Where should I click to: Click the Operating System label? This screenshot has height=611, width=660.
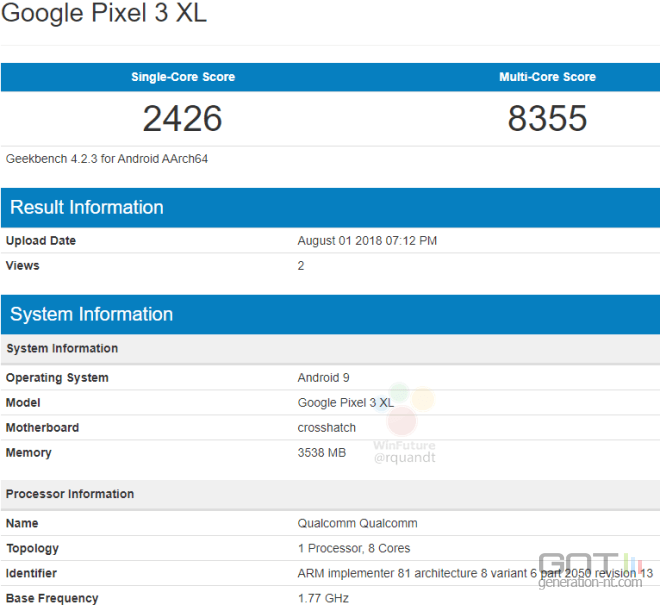click(x=57, y=378)
